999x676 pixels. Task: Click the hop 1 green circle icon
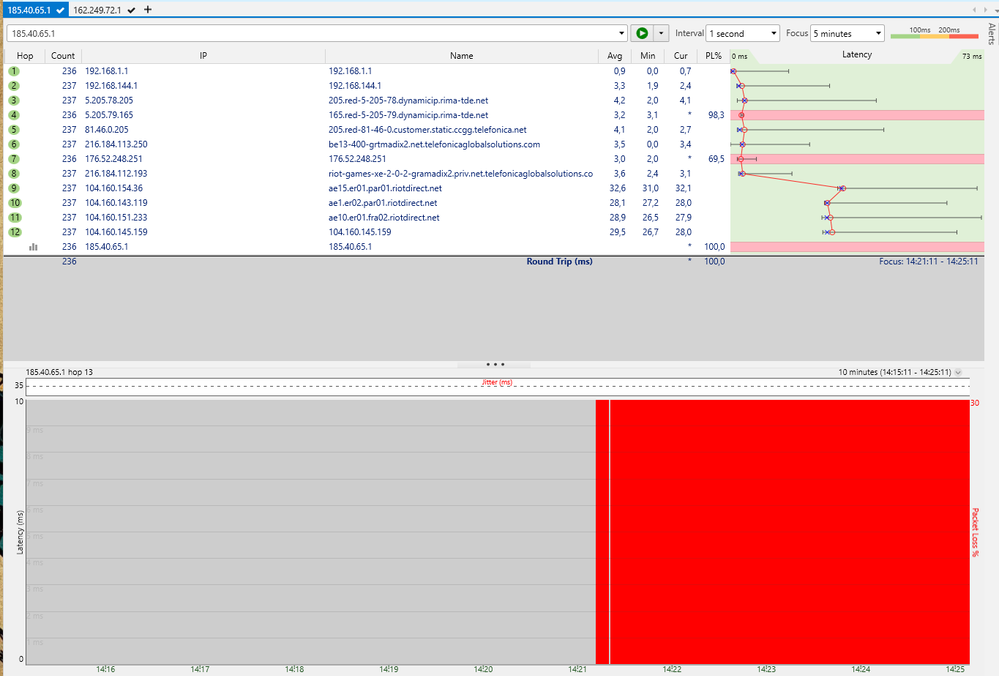coord(14,72)
